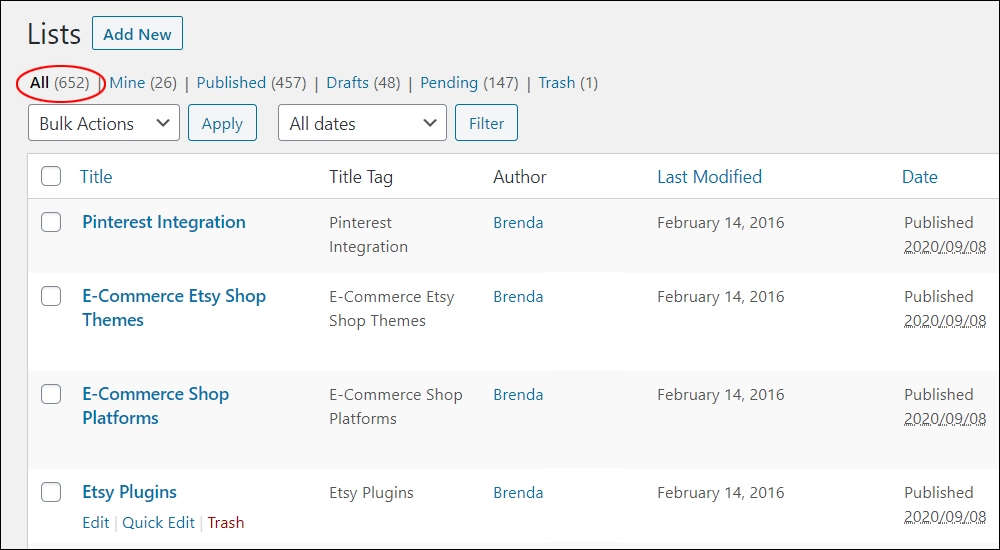Sort by Date column
1000x550 pixels.
[x=919, y=177]
